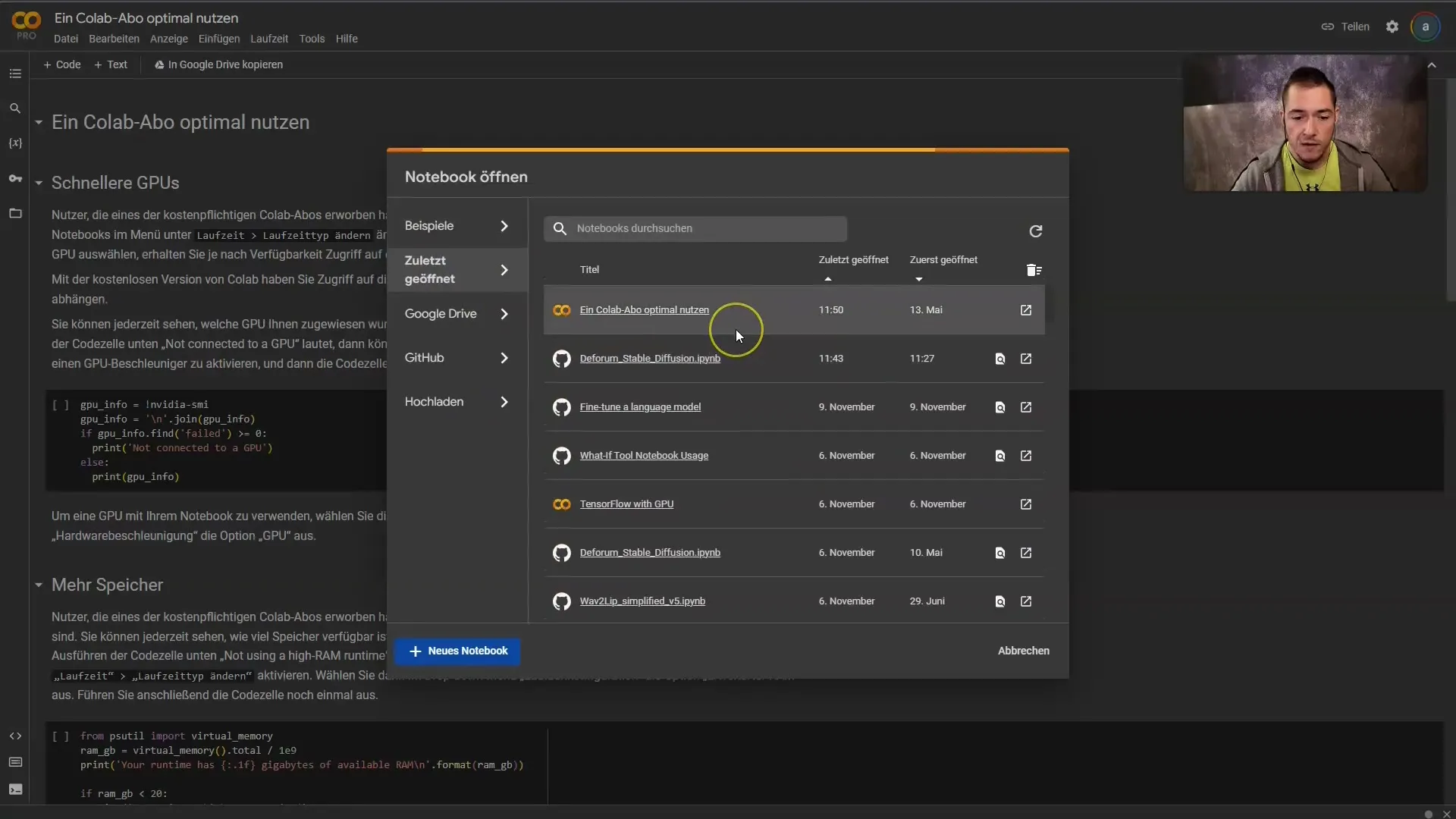The height and width of the screenshot is (819, 1456).
Task: Click Abbrechen to close dialog
Action: (1024, 651)
